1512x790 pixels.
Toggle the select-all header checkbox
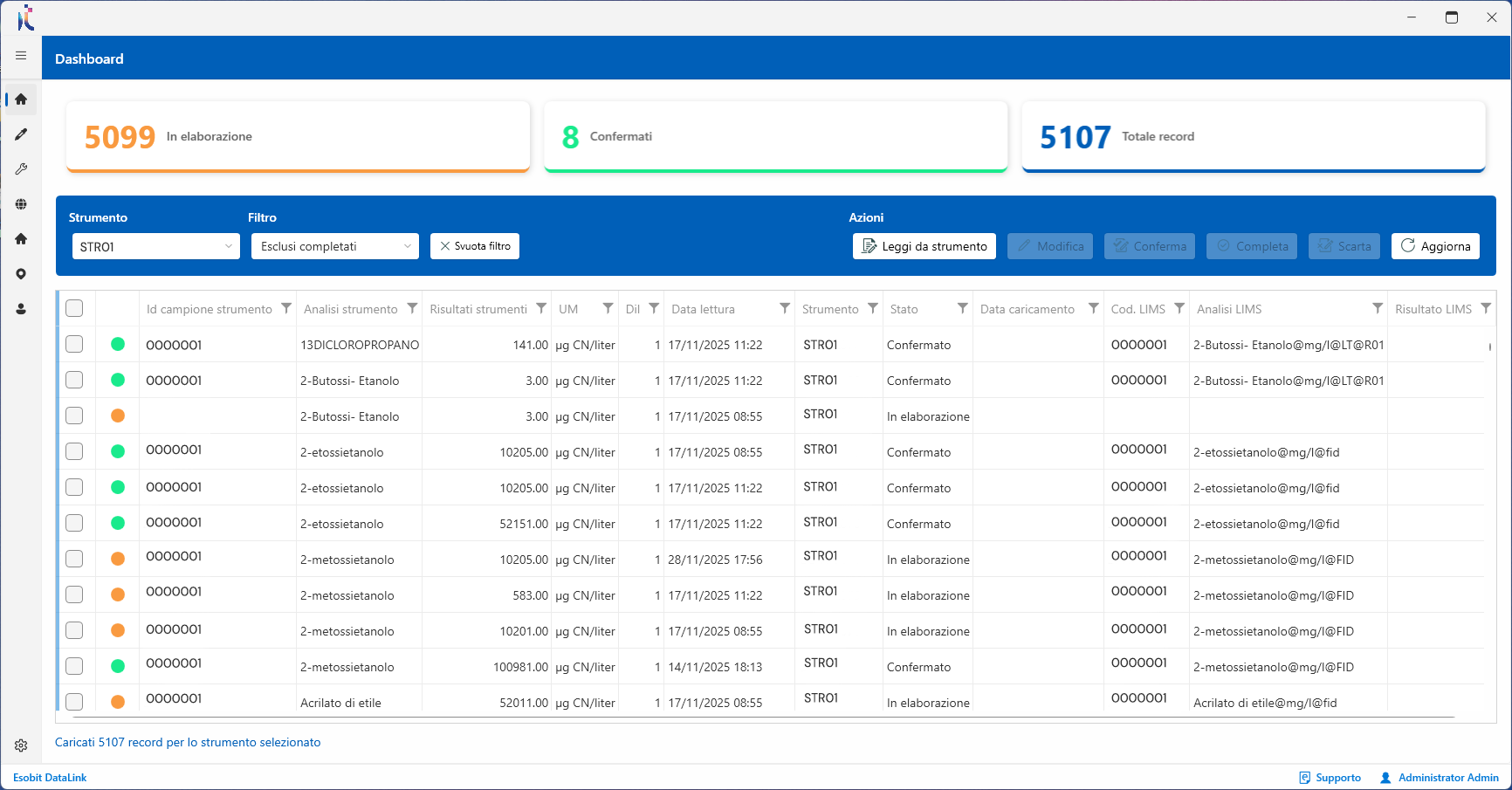click(x=74, y=308)
